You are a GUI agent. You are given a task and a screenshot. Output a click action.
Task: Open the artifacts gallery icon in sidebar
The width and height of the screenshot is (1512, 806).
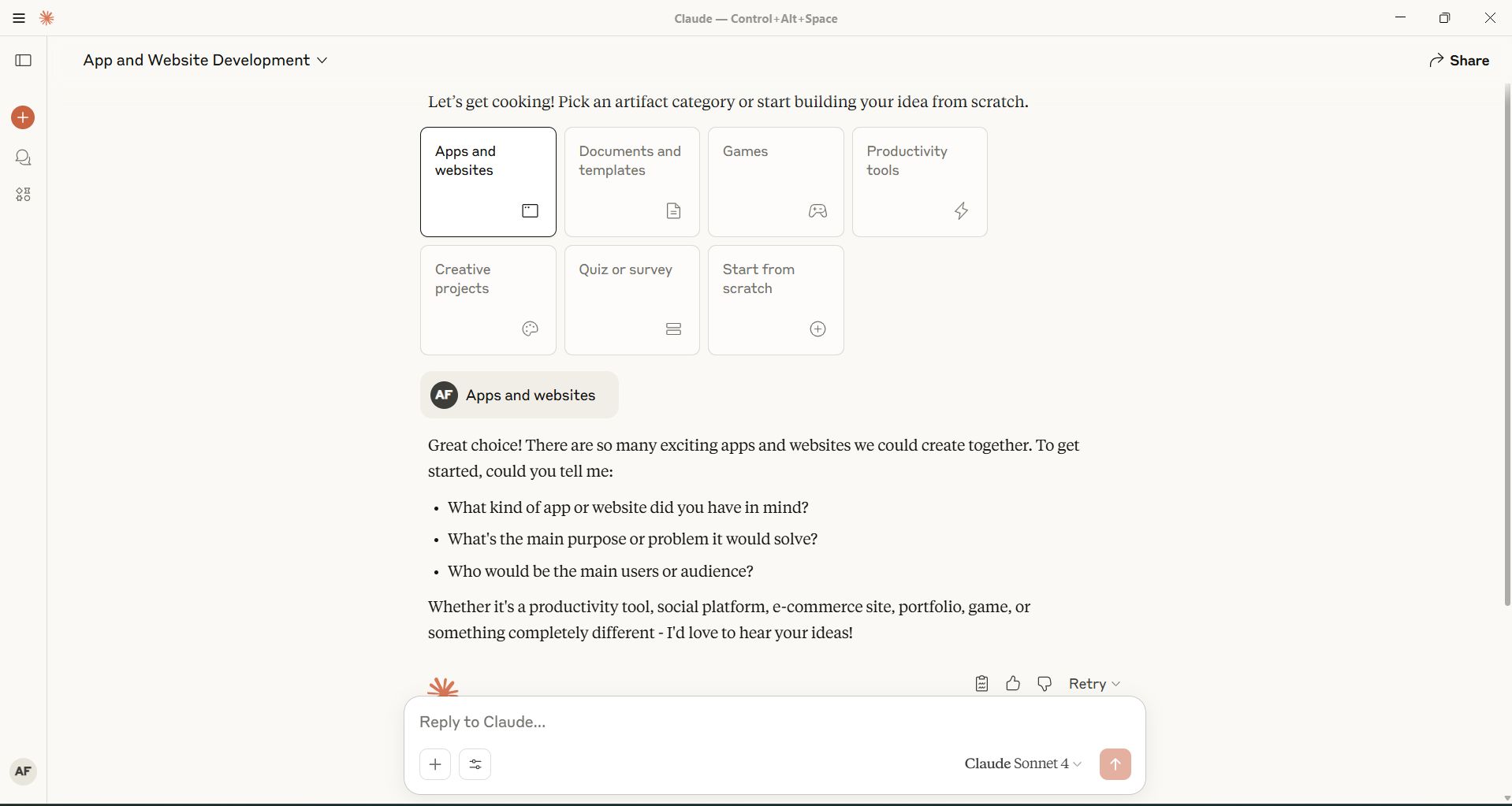(24, 195)
